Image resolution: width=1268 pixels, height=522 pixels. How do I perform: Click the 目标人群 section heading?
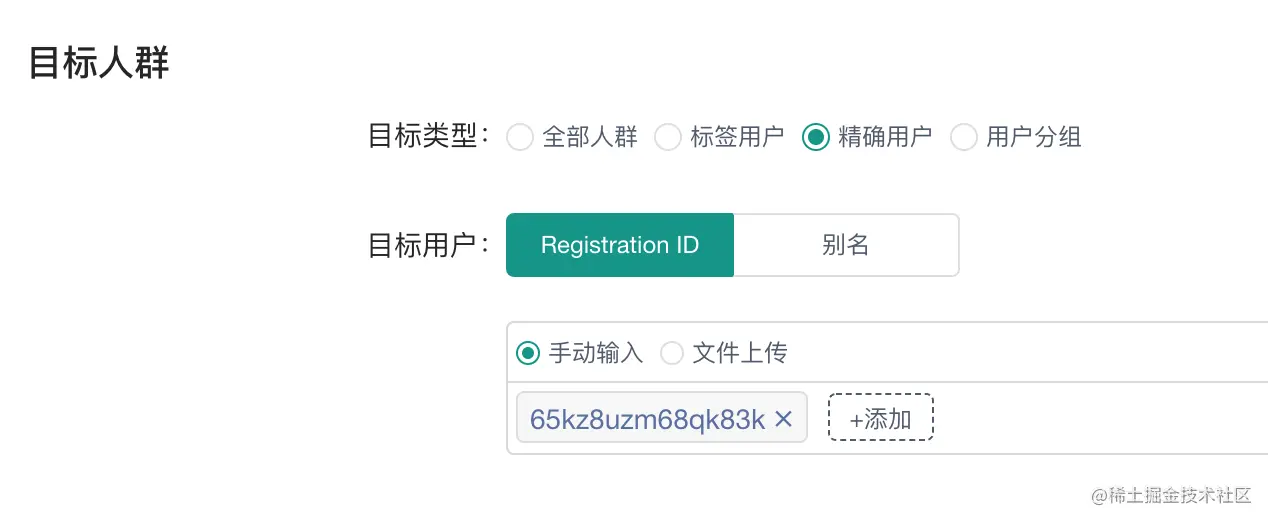tap(99, 62)
